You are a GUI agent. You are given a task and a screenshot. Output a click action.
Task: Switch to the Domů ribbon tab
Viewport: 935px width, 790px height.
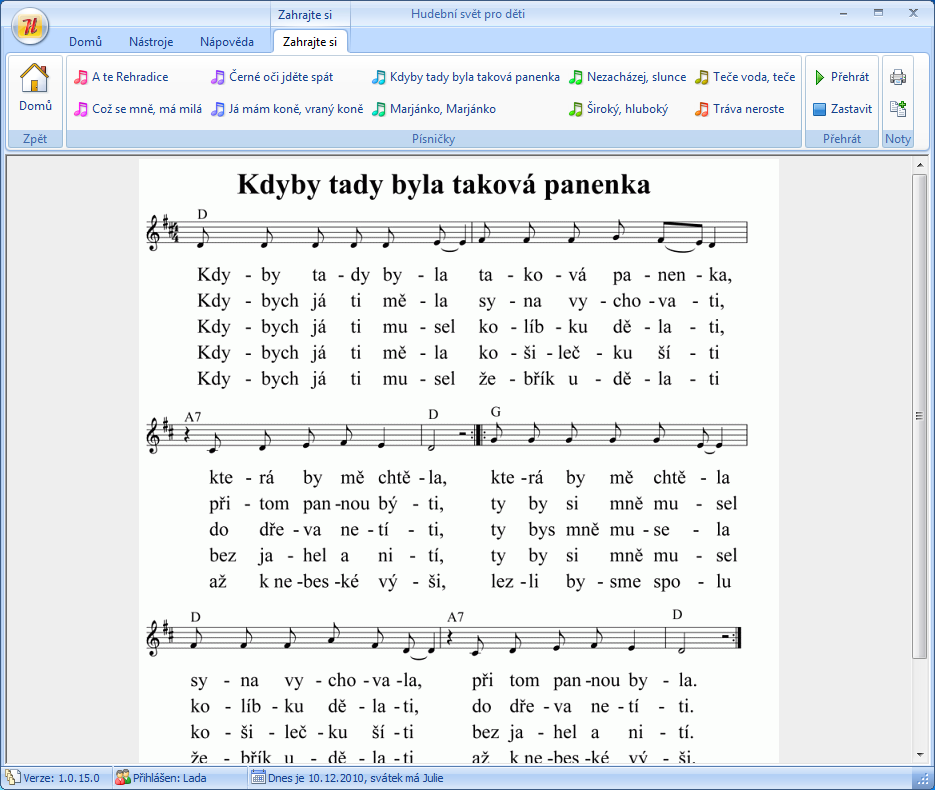(x=85, y=42)
